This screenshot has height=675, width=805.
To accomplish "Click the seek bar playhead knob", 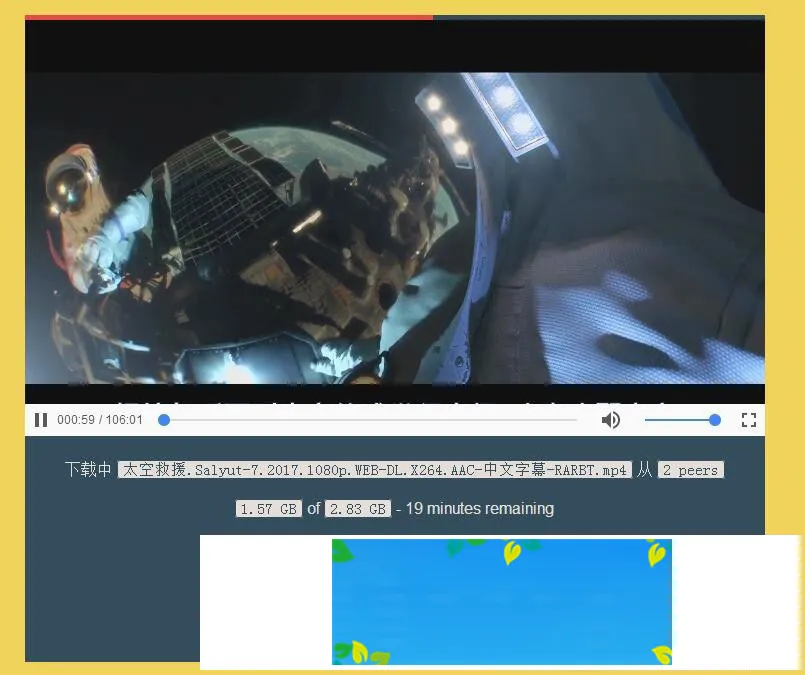I will [164, 420].
